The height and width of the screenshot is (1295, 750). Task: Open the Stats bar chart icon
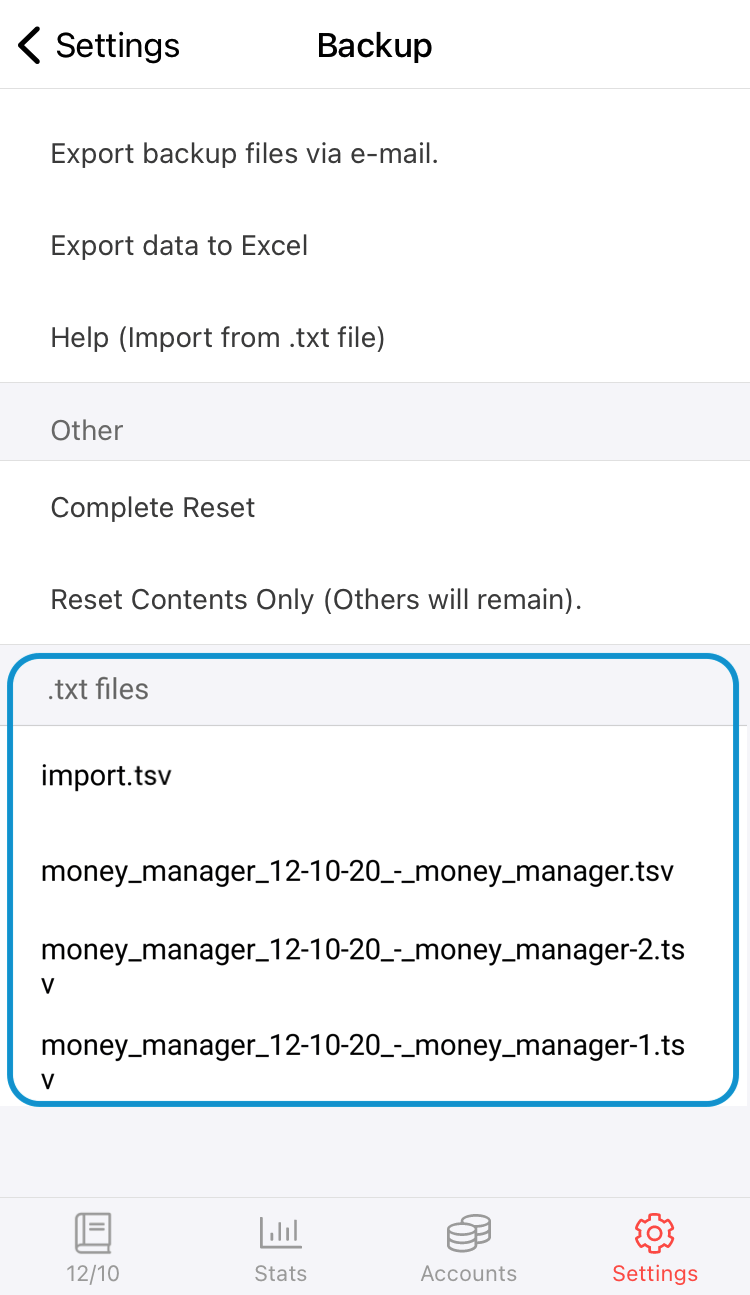pyautogui.click(x=281, y=1233)
